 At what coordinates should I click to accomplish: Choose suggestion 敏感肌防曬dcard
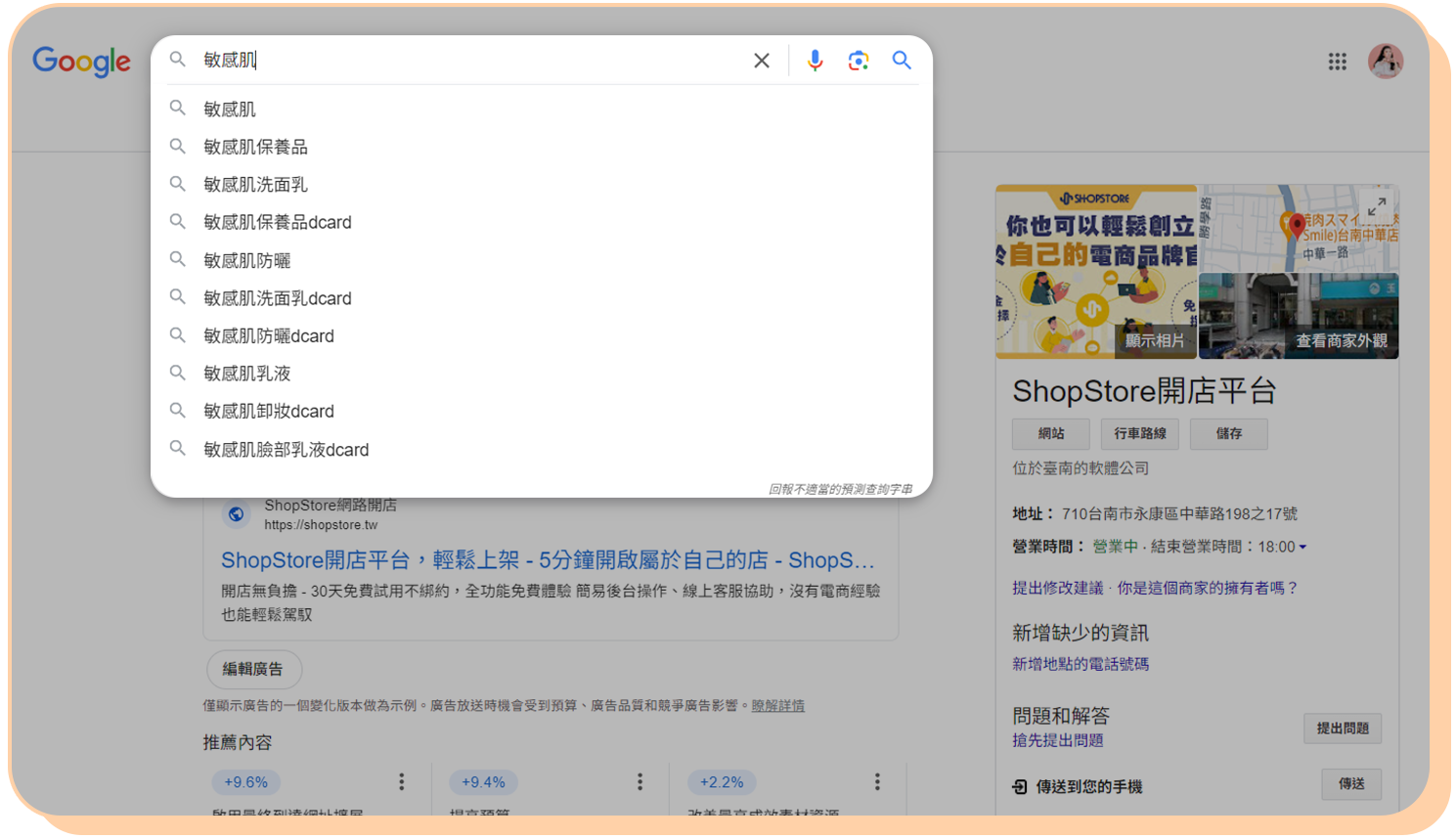point(542,335)
